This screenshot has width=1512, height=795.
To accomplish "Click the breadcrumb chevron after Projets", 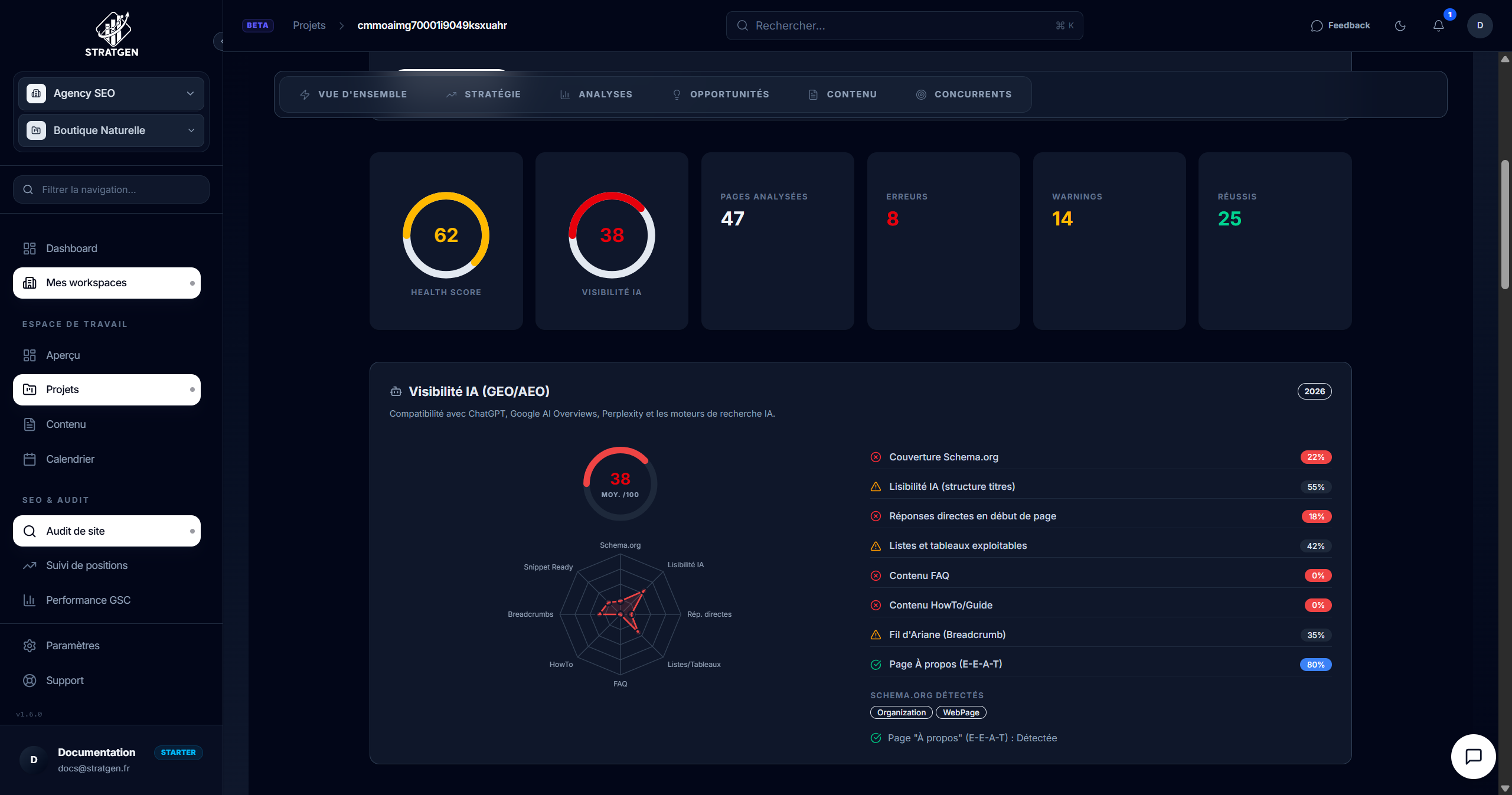I will [341, 25].
